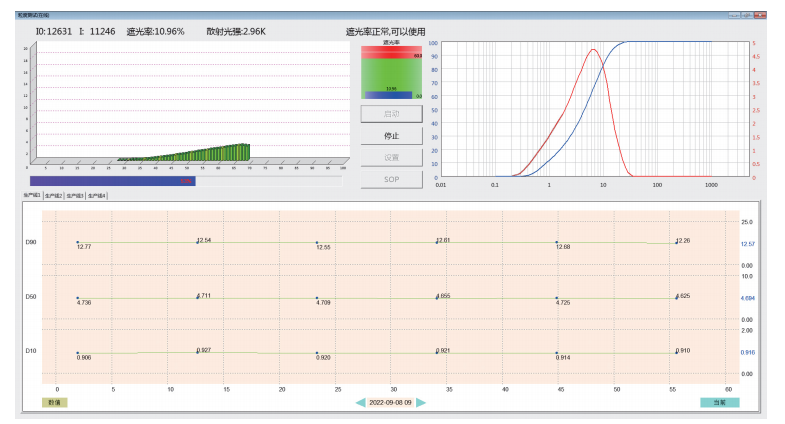Open the 生产线4 tab

click(x=97, y=196)
